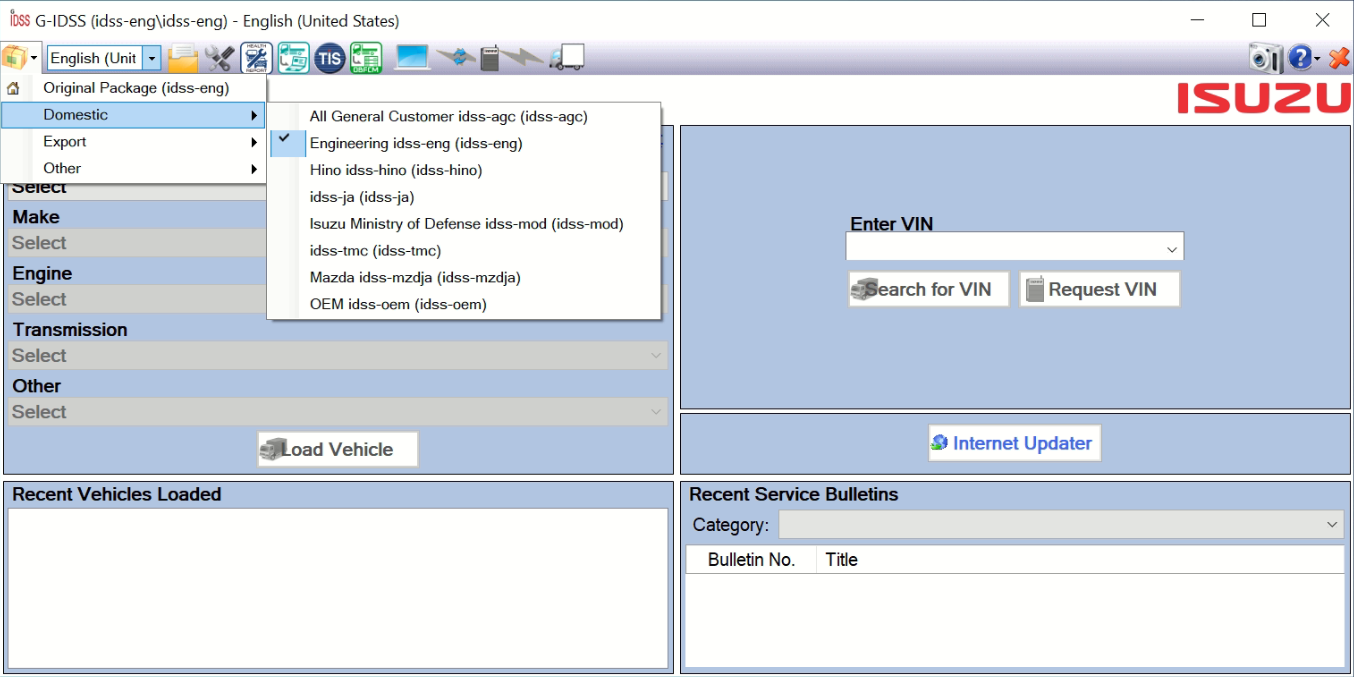Choose the idss-ja package
The width and height of the screenshot is (1354, 677).
tap(464, 198)
